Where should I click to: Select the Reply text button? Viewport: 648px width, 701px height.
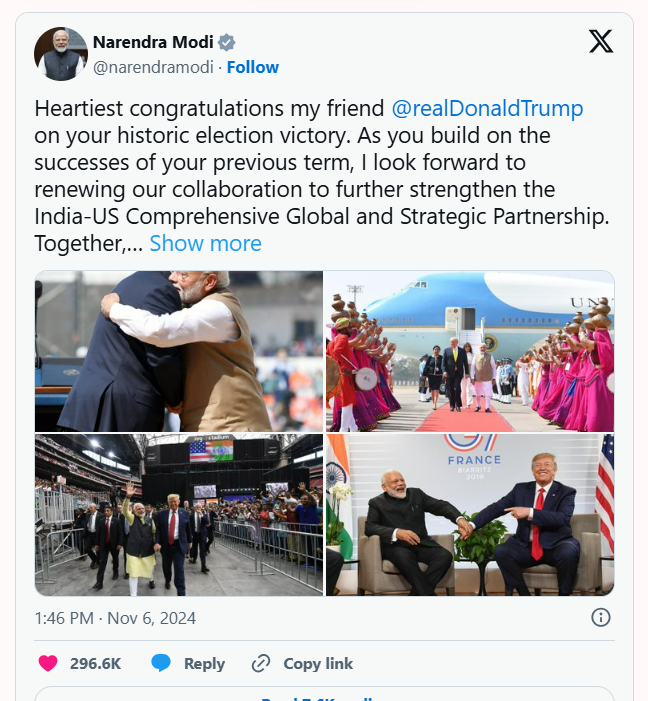pyautogui.click(x=204, y=664)
